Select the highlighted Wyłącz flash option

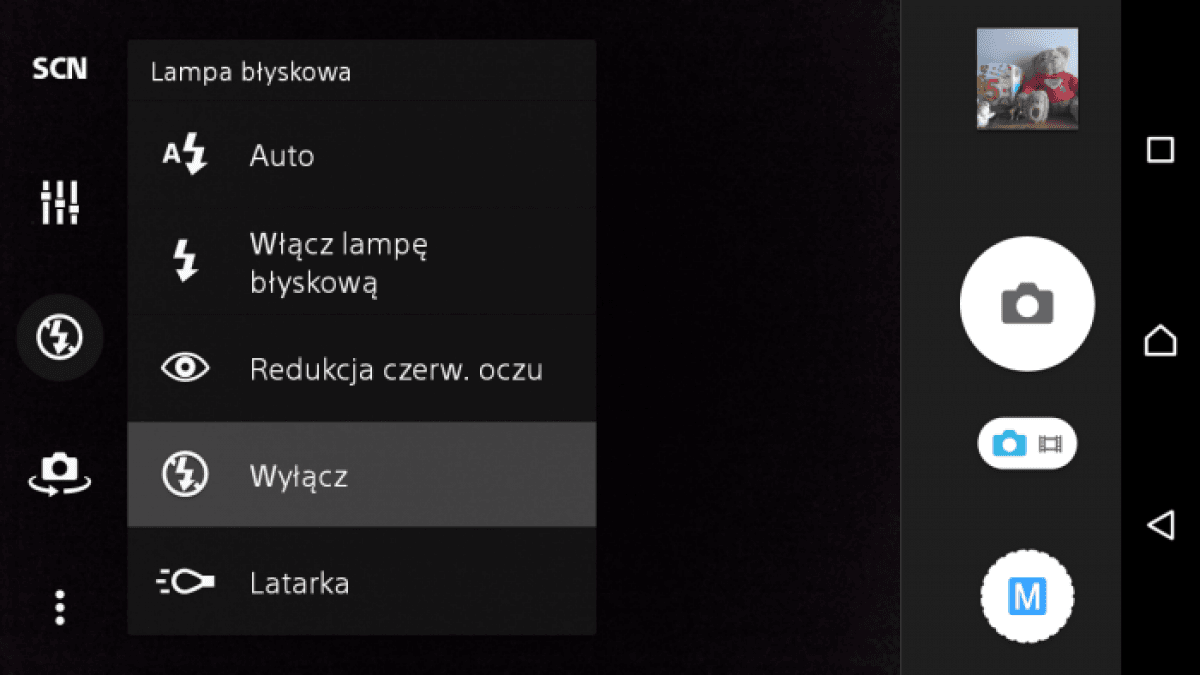(362, 474)
